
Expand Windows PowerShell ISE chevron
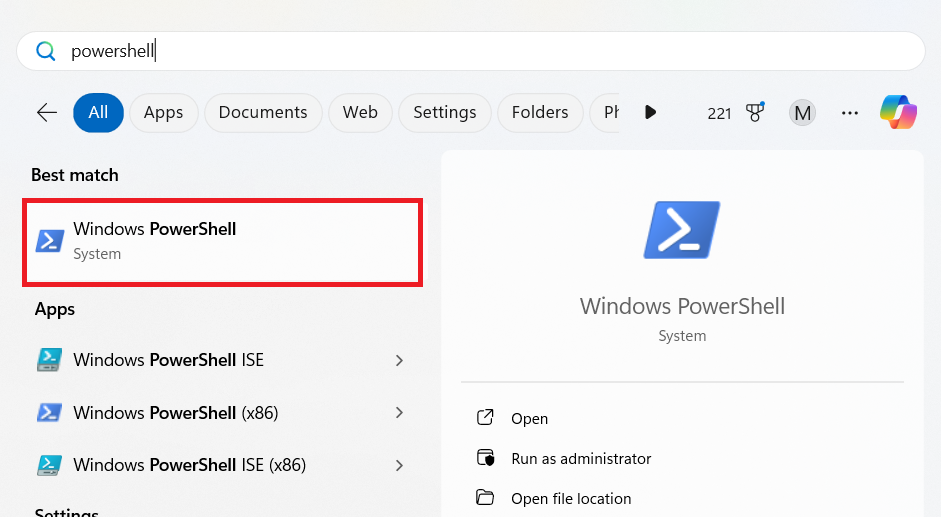pyautogui.click(x=399, y=360)
